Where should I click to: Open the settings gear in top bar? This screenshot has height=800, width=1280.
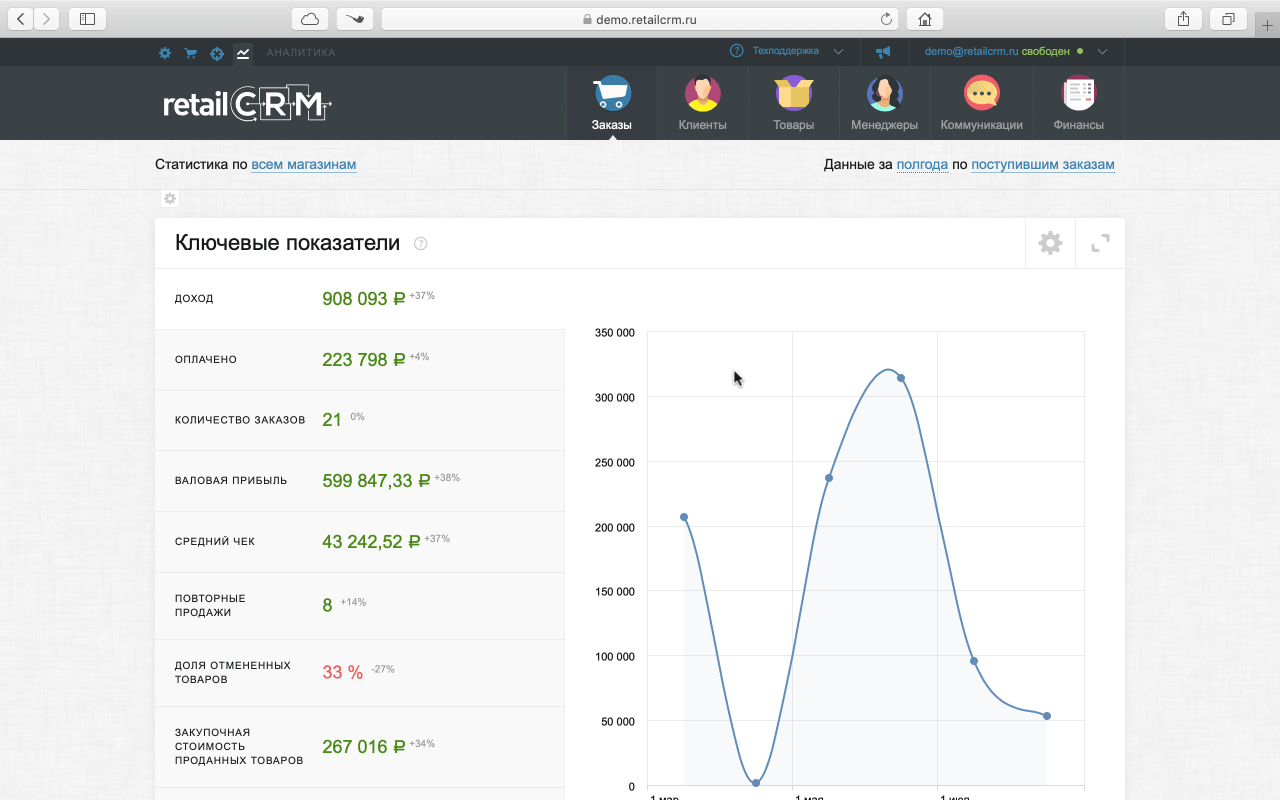tap(165, 53)
